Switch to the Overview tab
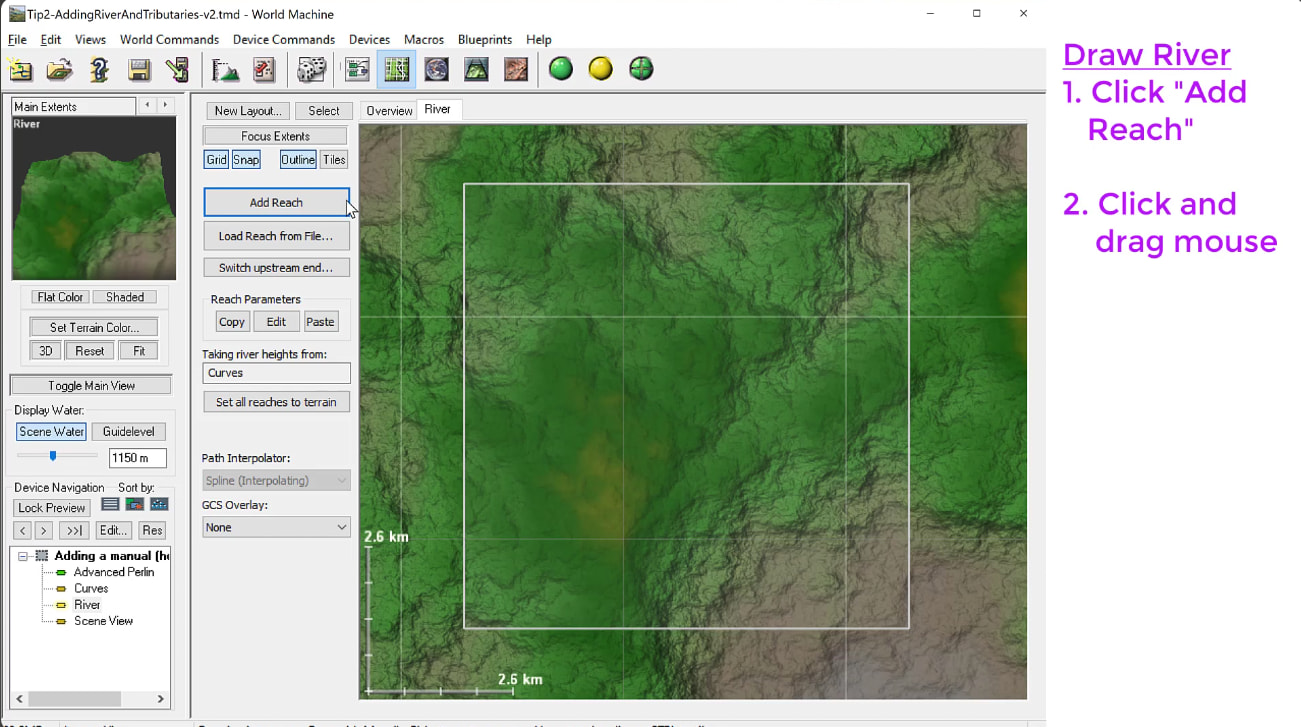The width and height of the screenshot is (1301, 727). coord(388,110)
